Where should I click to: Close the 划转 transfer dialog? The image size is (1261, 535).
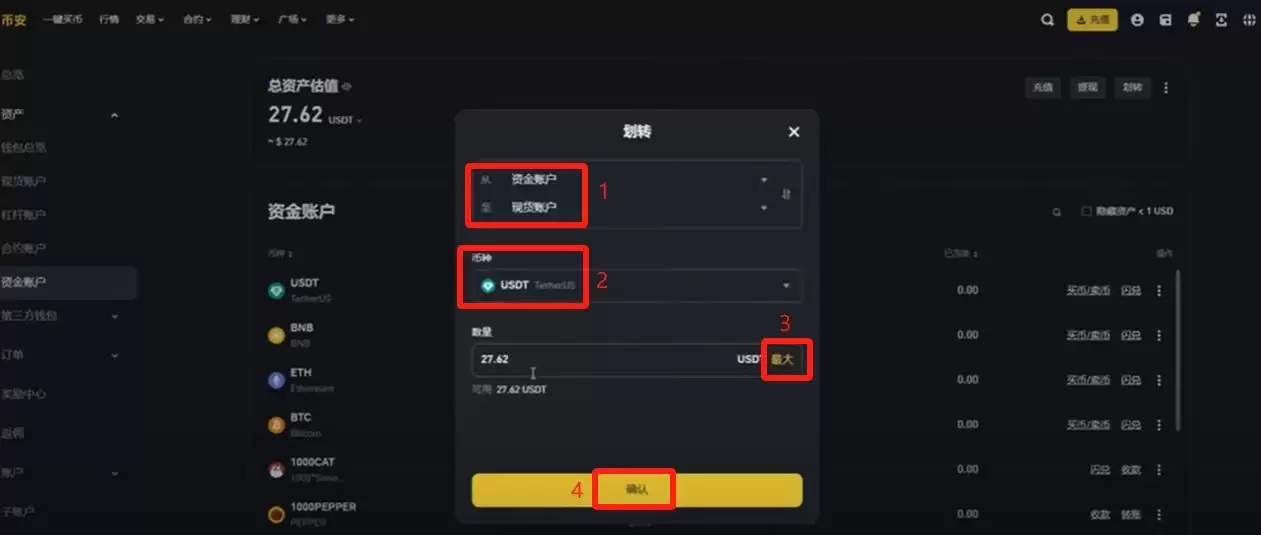[x=794, y=132]
